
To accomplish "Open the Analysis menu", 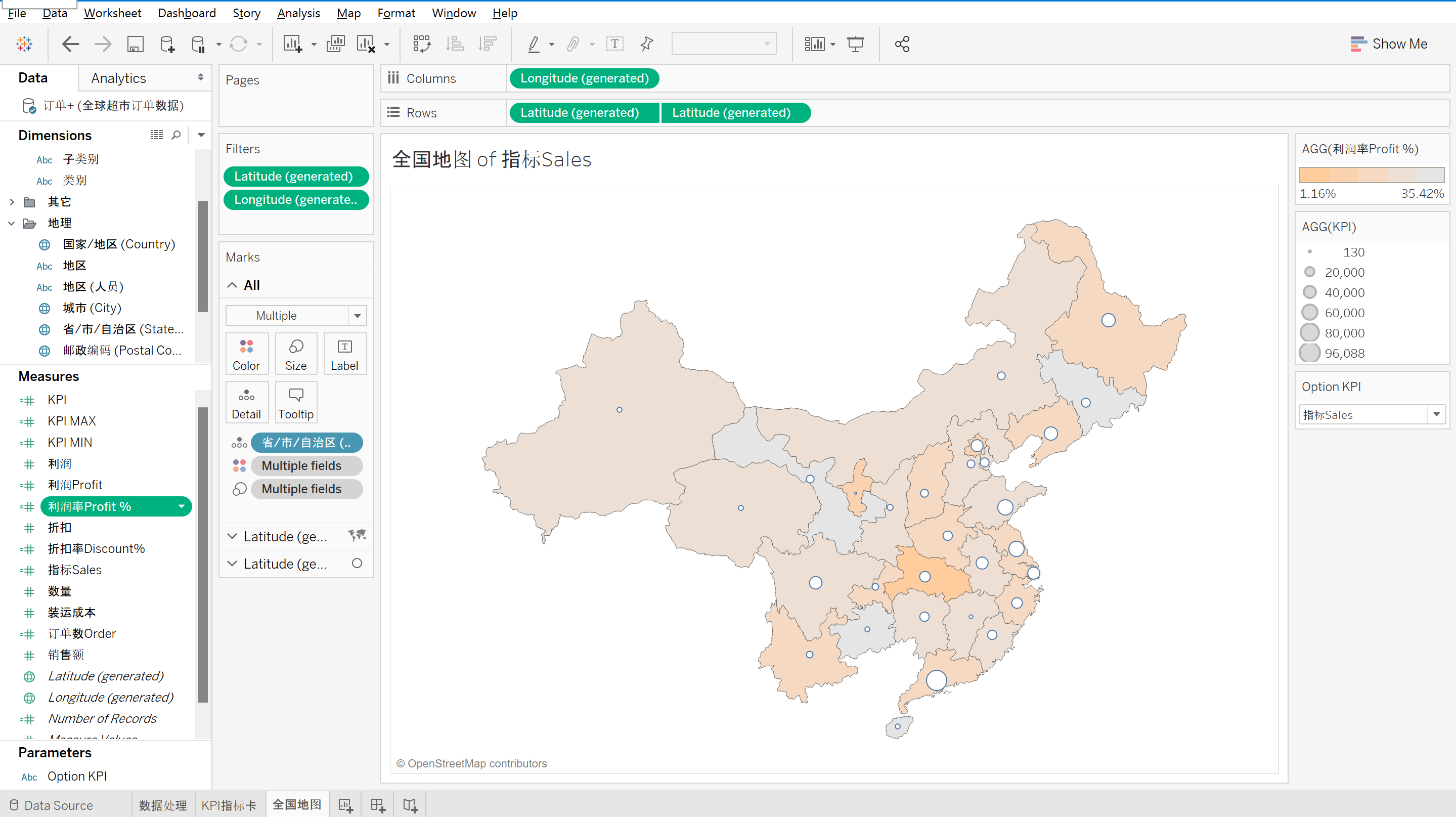I will pyautogui.click(x=298, y=13).
